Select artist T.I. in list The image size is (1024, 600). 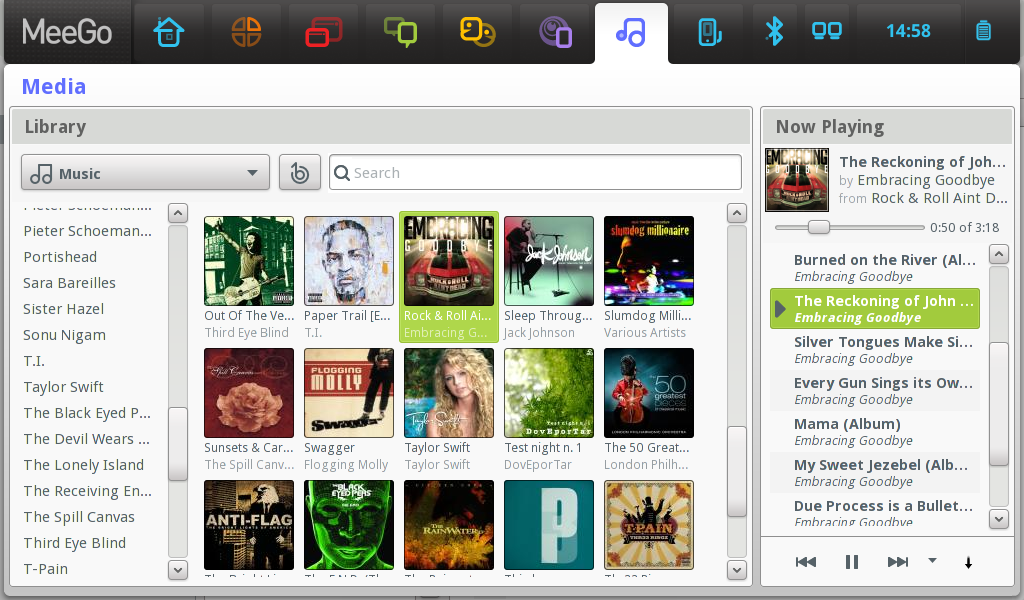(x=34, y=361)
